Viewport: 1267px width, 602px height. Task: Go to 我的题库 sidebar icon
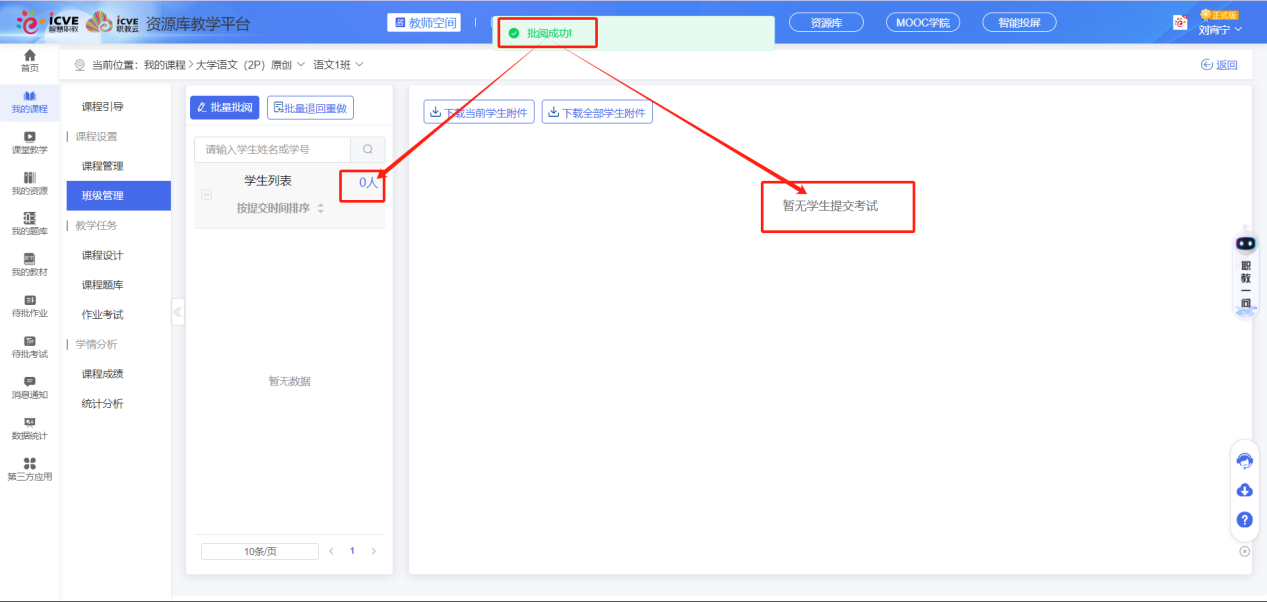tap(30, 224)
